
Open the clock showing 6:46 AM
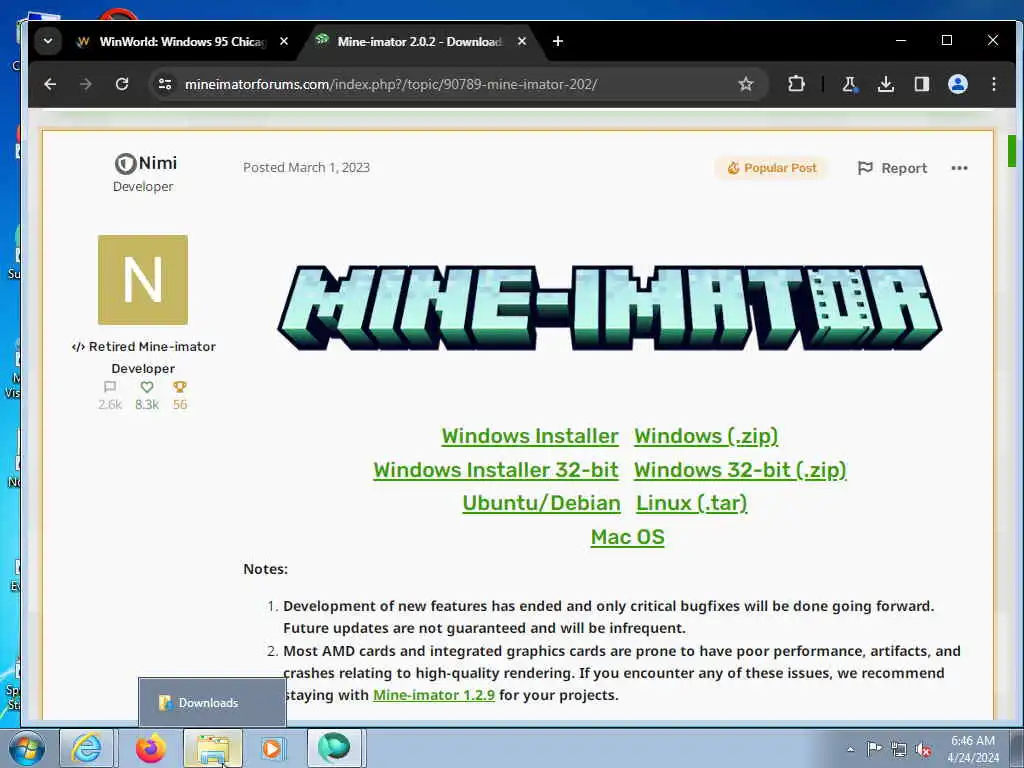point(973,749)
